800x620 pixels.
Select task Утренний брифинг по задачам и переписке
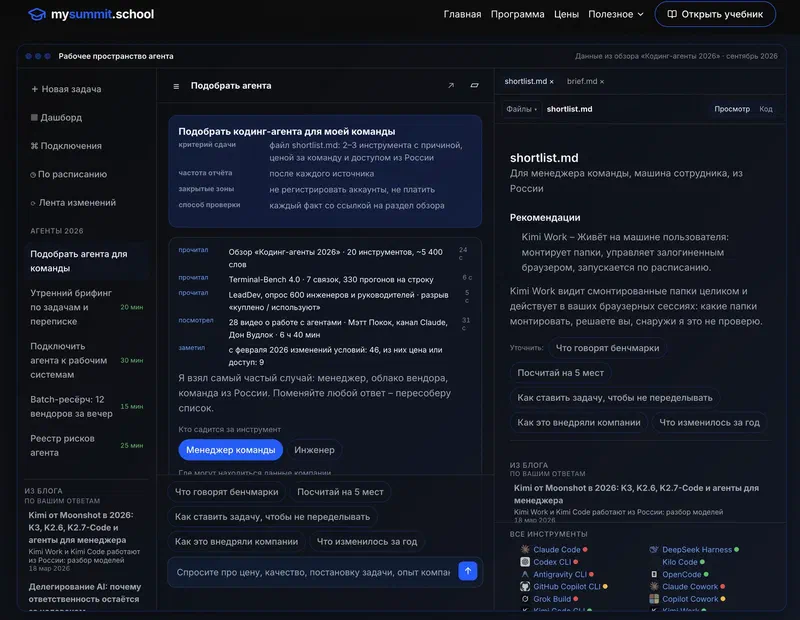click(87, 307)
